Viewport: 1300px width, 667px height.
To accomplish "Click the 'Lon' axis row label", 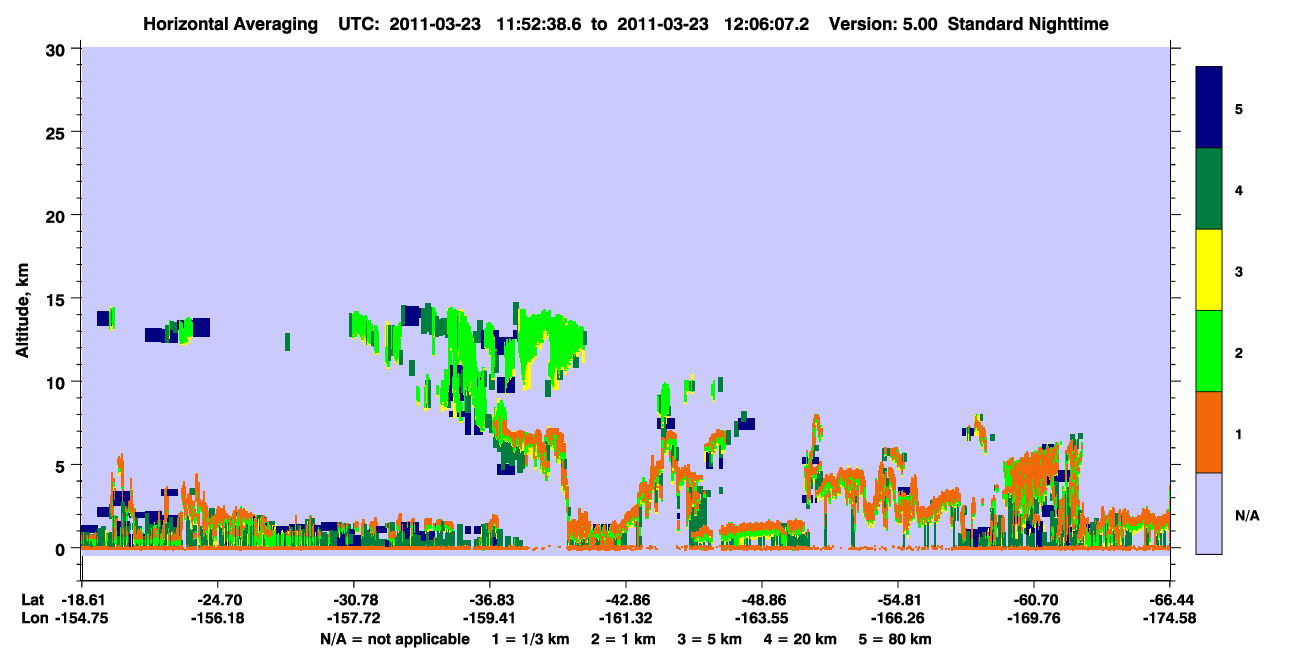I will pyautogui.click(x=34, y=618).
